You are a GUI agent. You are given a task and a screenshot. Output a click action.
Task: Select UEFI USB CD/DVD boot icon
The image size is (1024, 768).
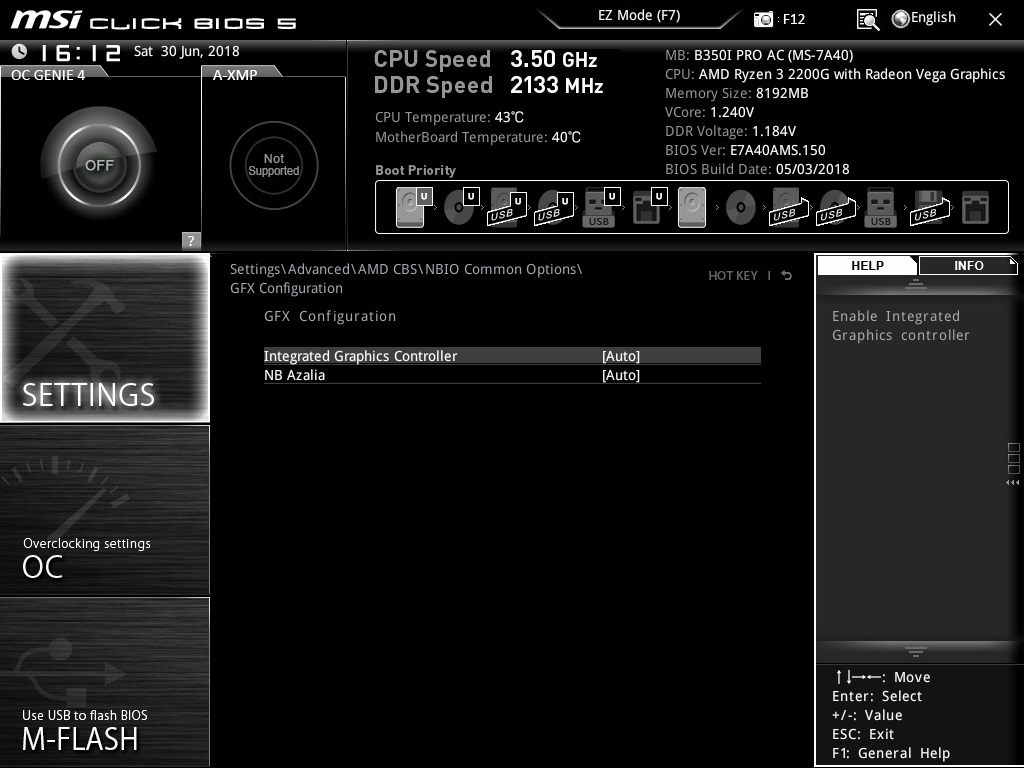click(x=554, y=208)
